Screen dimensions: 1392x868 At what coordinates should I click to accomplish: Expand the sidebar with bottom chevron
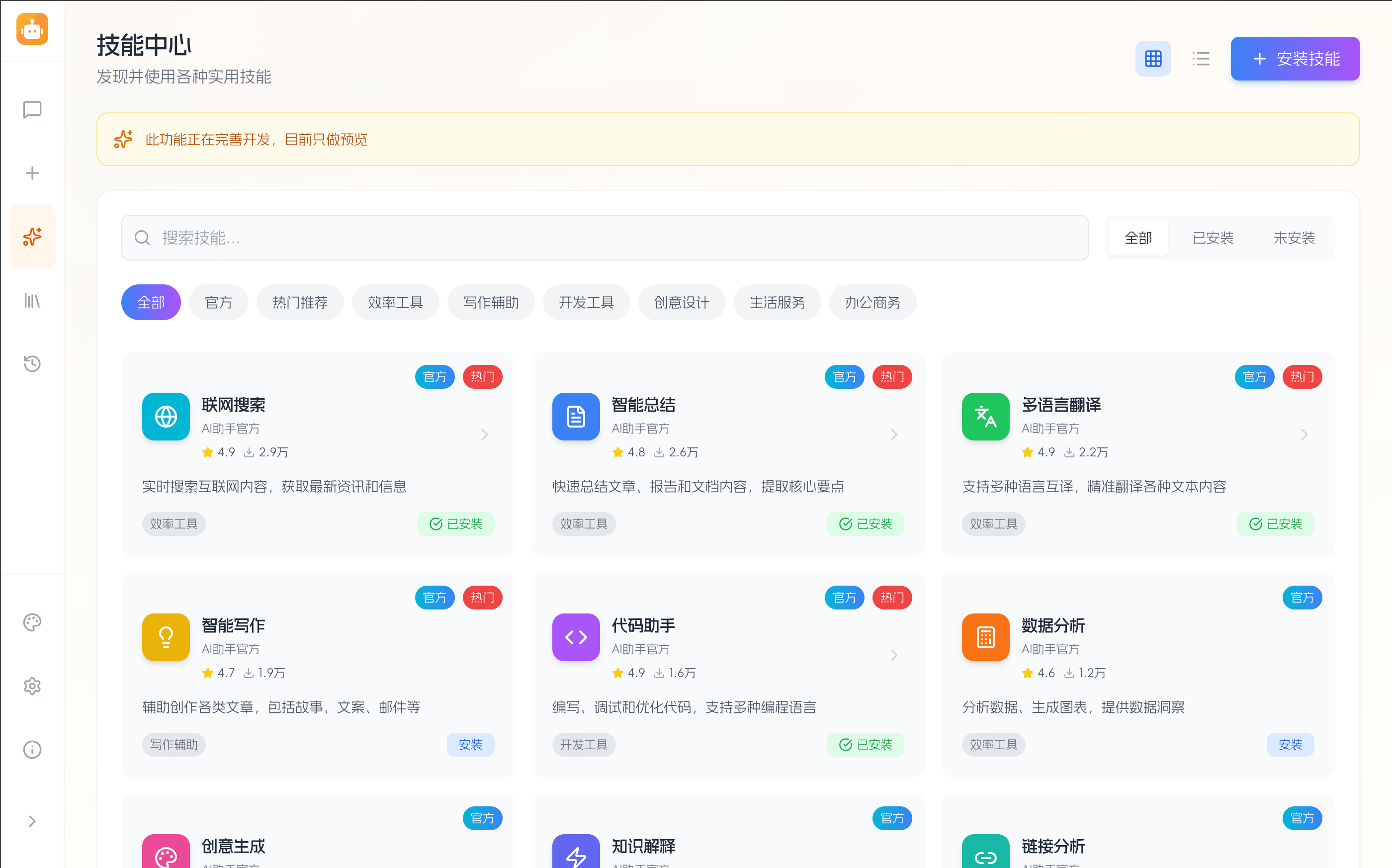(x=32, y=821)
